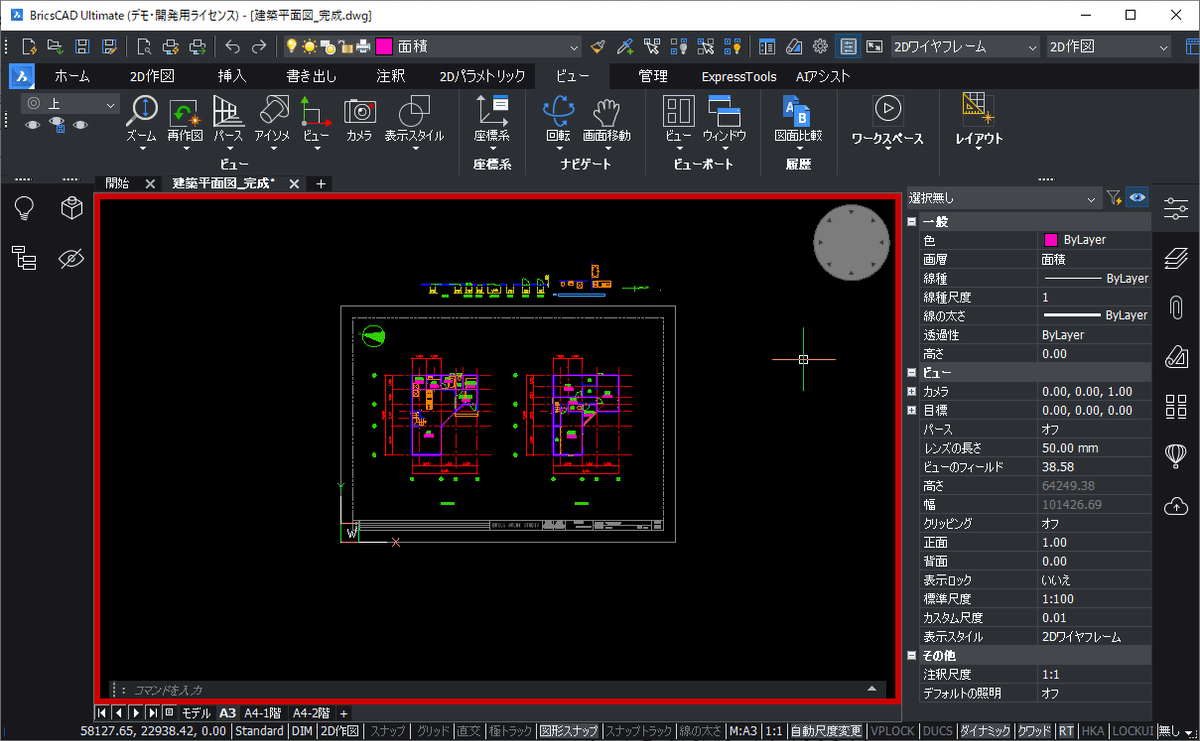This screenshot has height=741, width=1200.
Task: Click the 画面移動 (Pan) hand icon
Action: [x=606, y=111]
